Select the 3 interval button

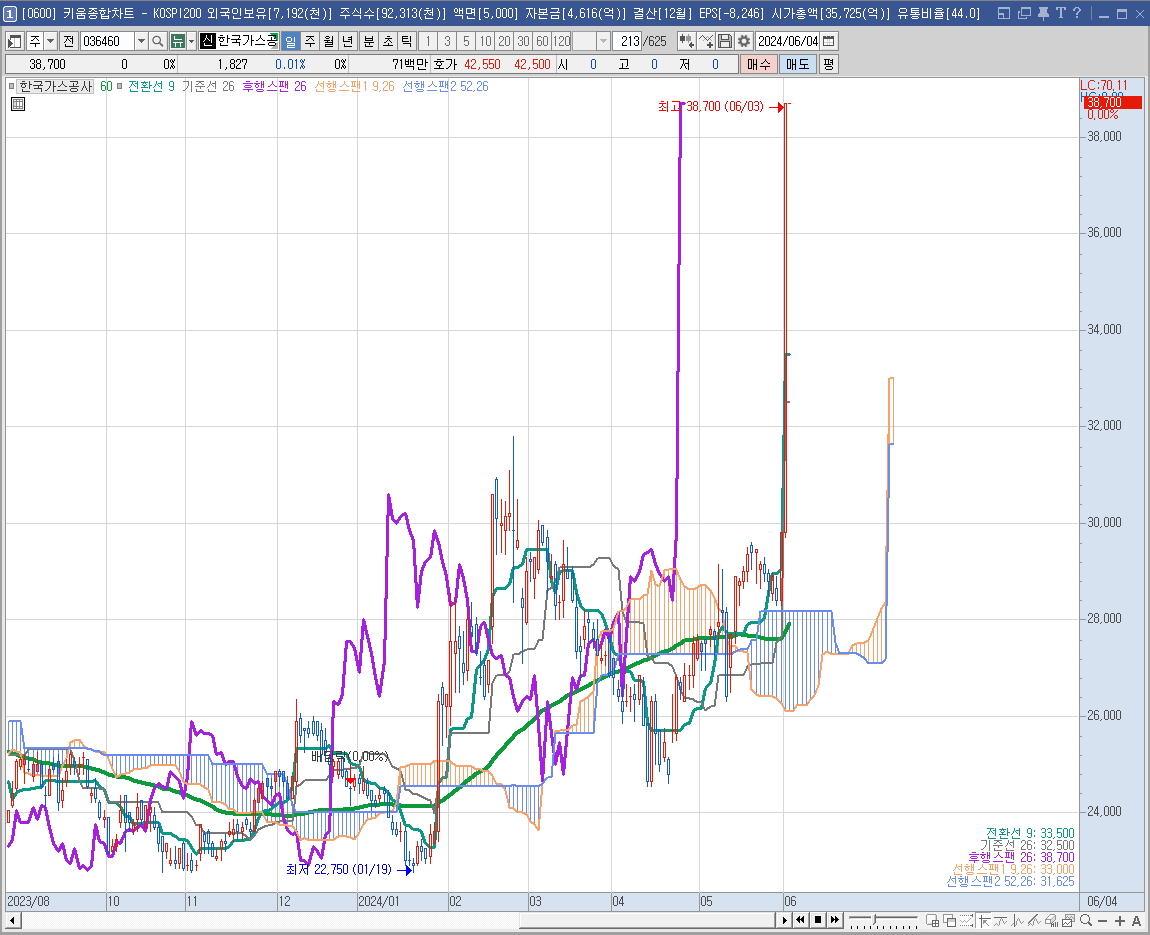tap(447, 41)
